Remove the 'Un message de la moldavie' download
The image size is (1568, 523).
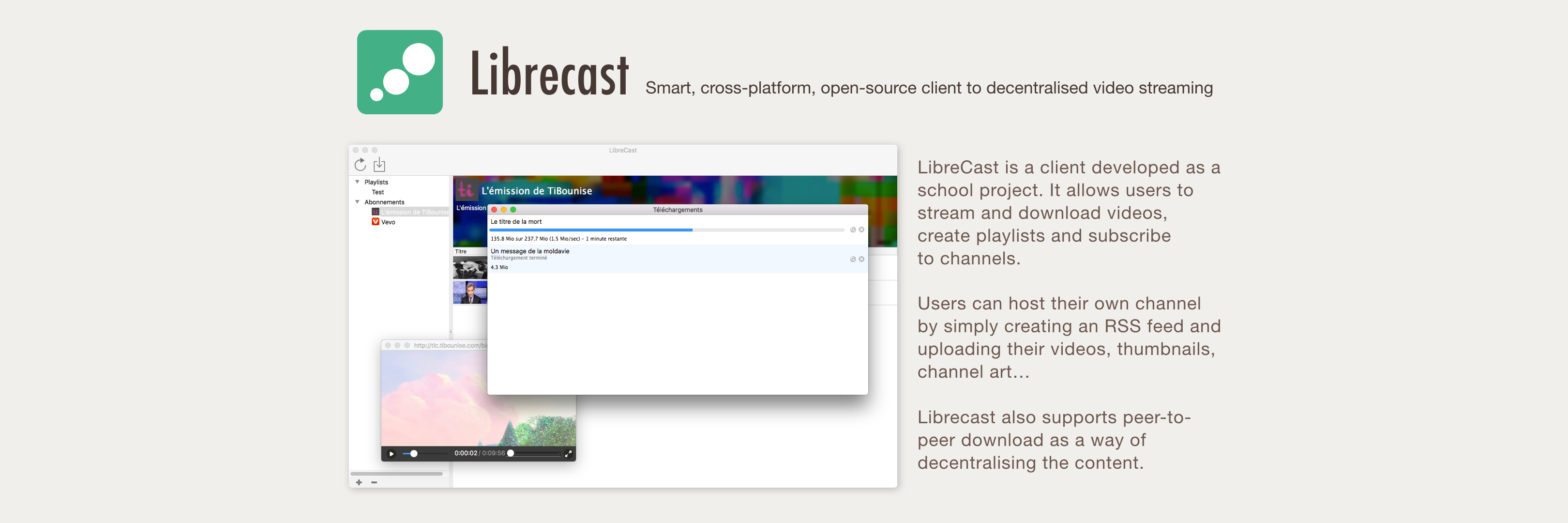[x=861, y=260]
